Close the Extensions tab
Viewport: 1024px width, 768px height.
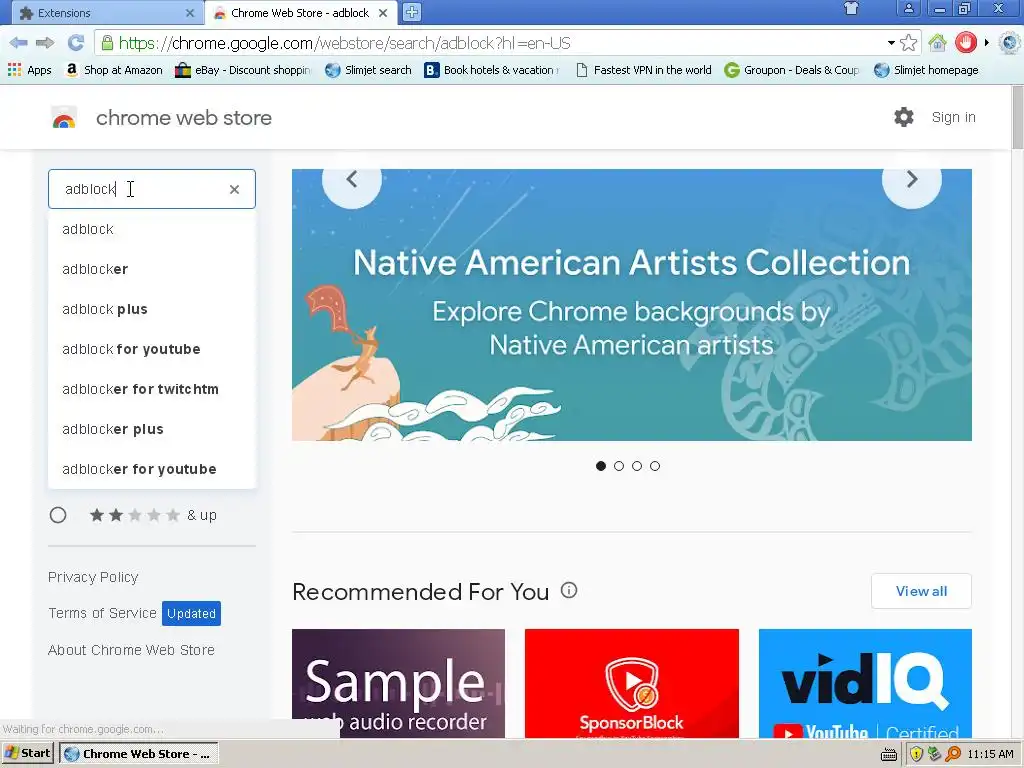click(189, 13)
